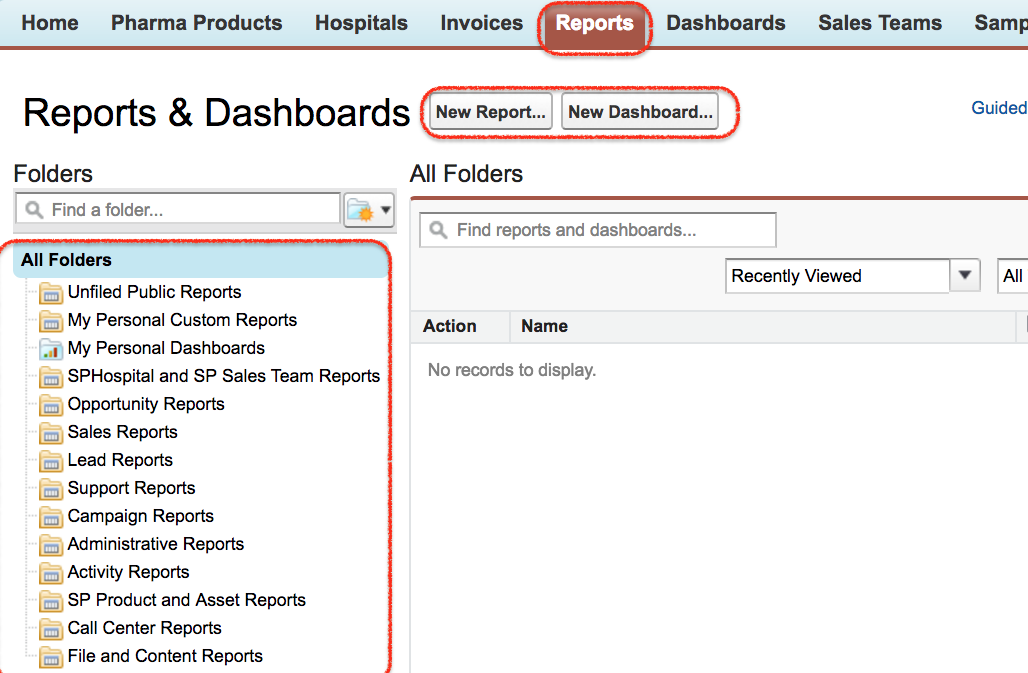Open the Recently Viewed dropdown

(x=964, y=276)
